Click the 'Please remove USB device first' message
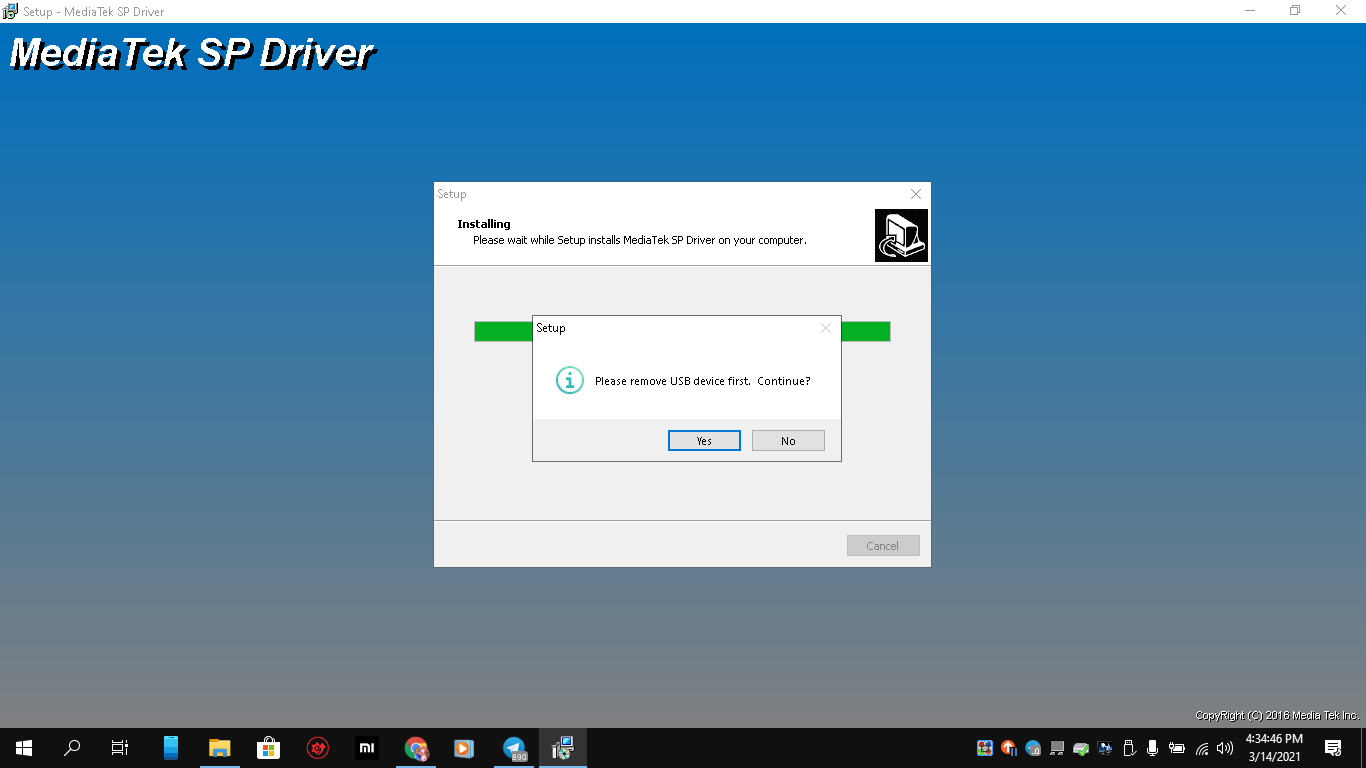Image resolution: width=1366 pixels, height=768 pixels. click(x=702, y=382)
